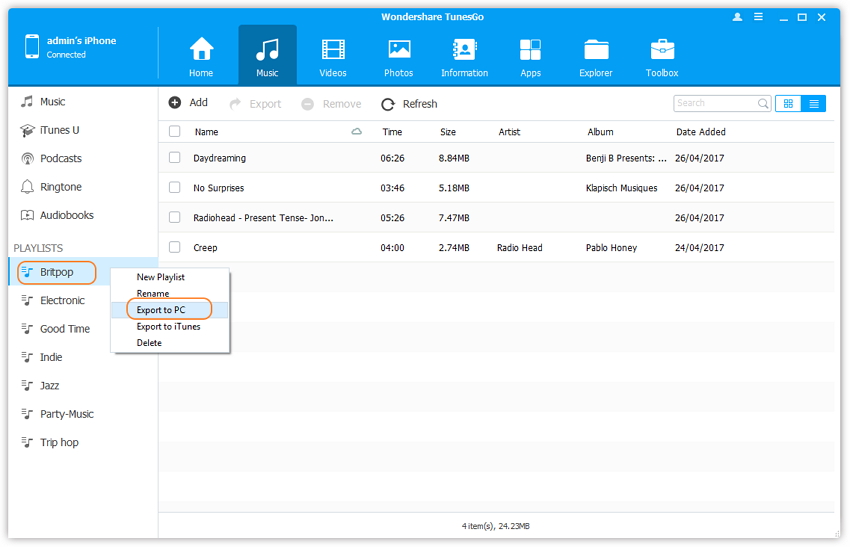Sort by the Name column header
The image size is (850, 547).
(x=207, y=132)
